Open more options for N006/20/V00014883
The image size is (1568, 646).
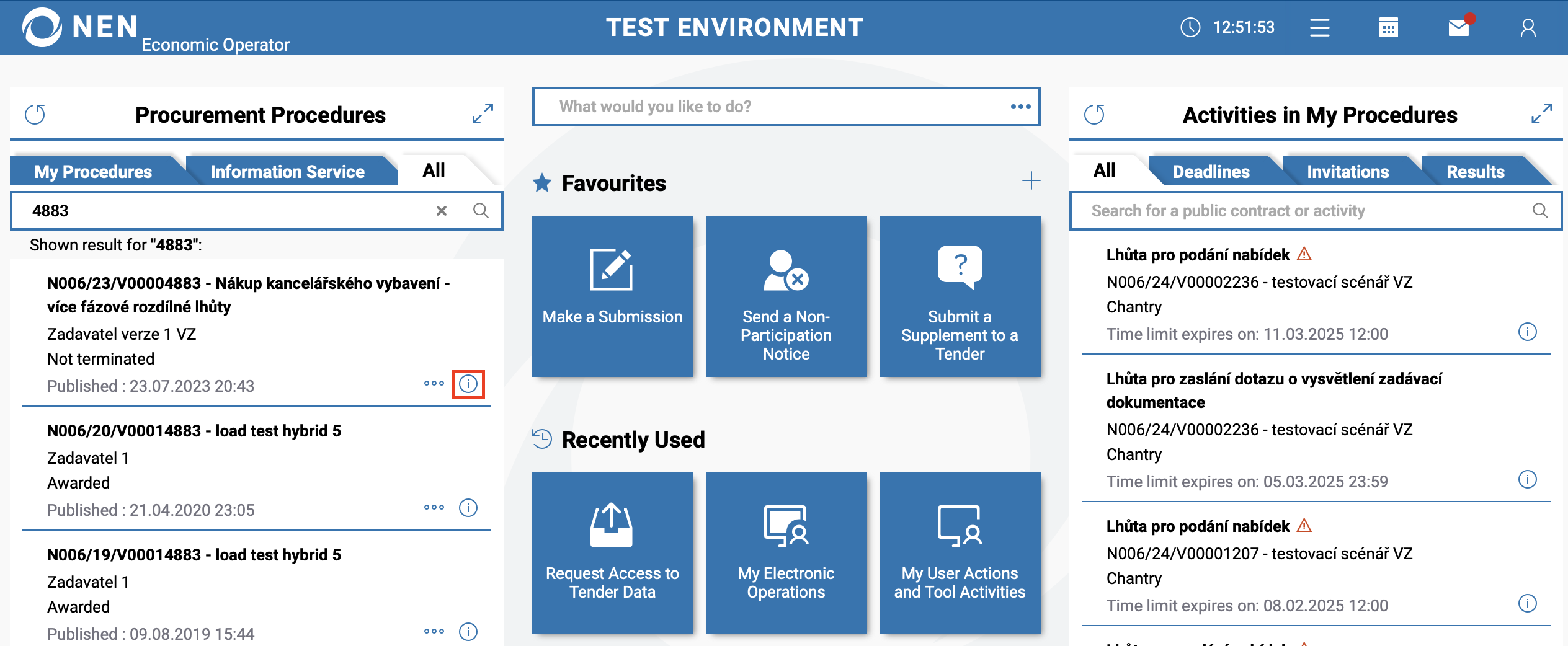pos(434,507)
